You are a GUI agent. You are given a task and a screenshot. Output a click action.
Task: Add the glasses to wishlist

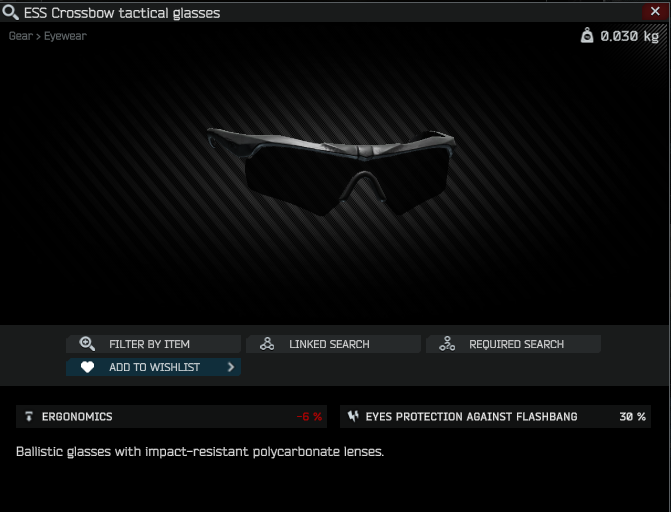pyautogui.click(x=154, y=367)
